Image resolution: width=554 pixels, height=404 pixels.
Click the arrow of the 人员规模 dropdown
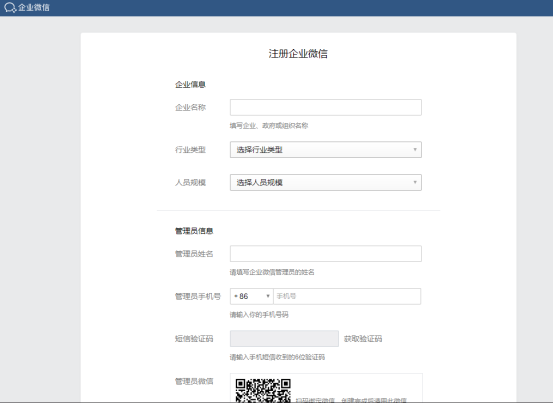pyautogui.click(x=415, y=182)
